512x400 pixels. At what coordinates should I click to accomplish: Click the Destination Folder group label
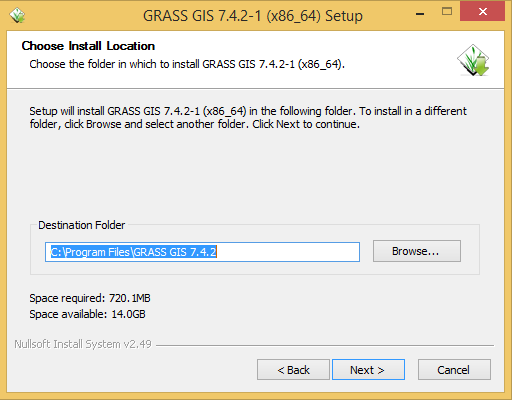(82, 225)
